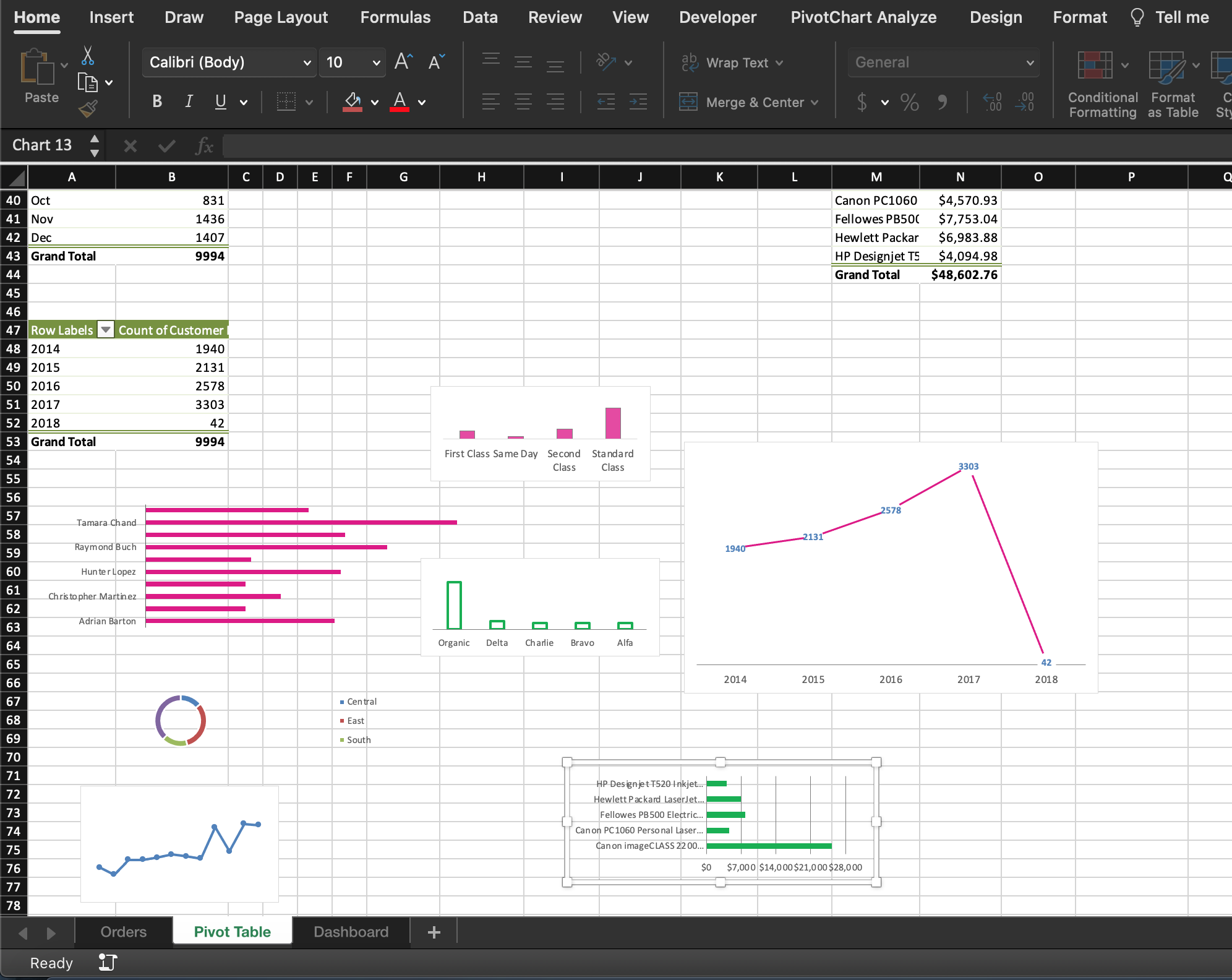The image size is (1232, 980).
Task: Toggle Underline formatting
Action: (220, 102)
